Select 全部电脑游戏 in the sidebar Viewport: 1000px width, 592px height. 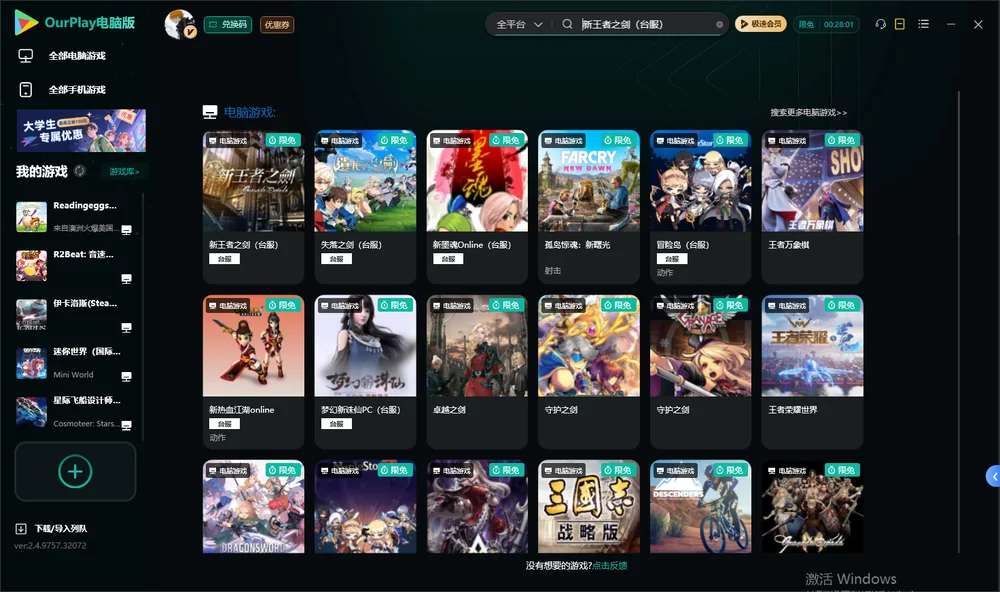pyautogui.click(x=62, y=56)
